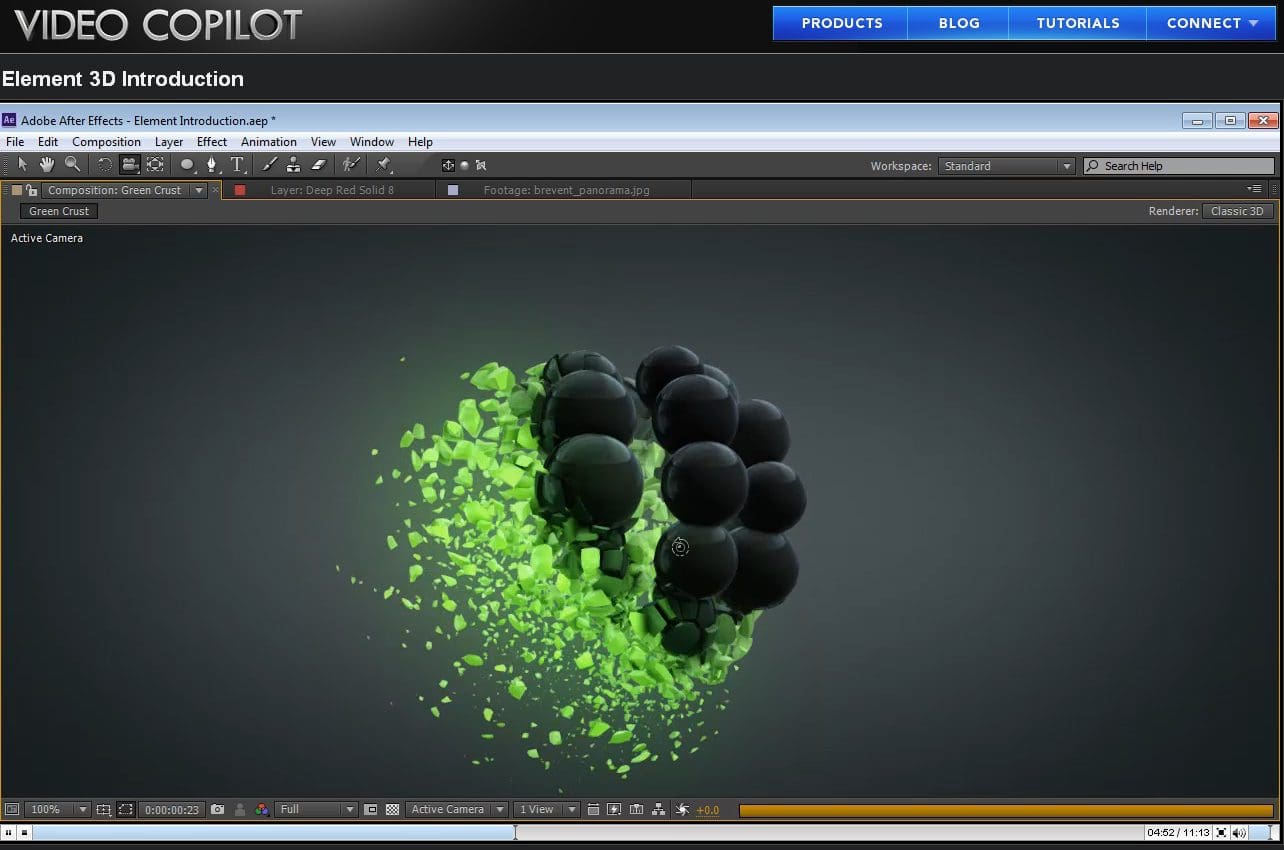Image resolution: width=1284 pixels, height=850 pixels.
Task: Select the Rotation tool
Action: (104, 165)
